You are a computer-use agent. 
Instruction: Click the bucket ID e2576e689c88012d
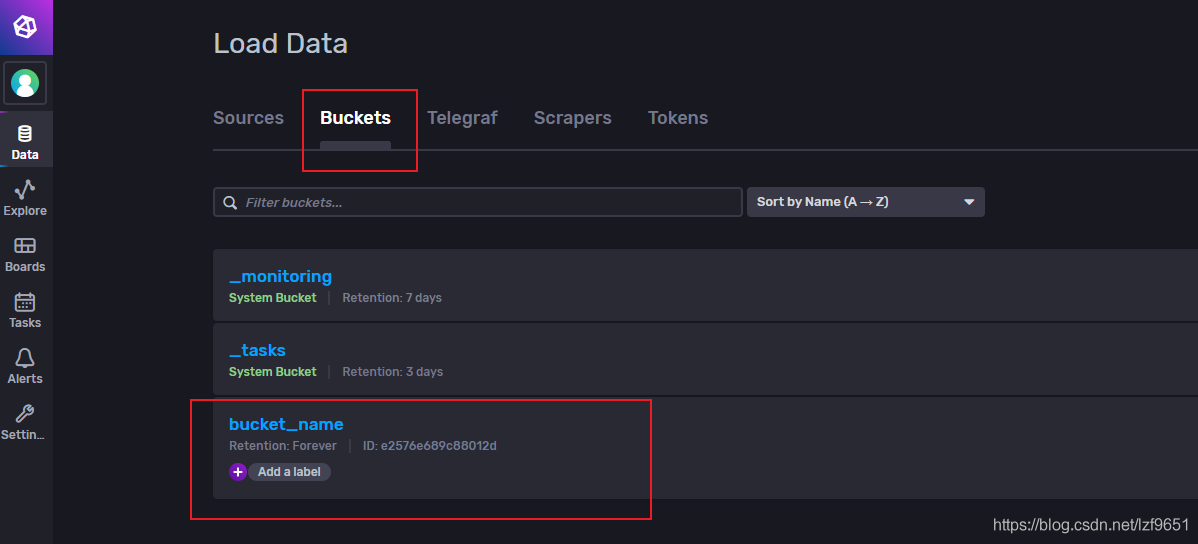click(x=429, y=445)
